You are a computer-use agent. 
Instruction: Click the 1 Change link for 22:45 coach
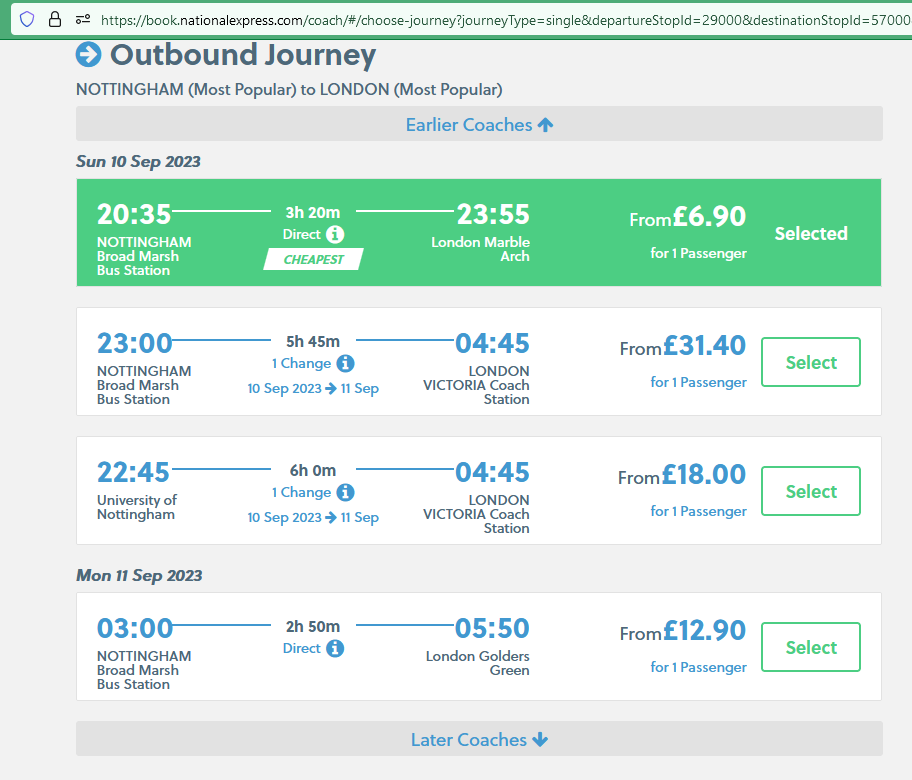click(301, 493)
